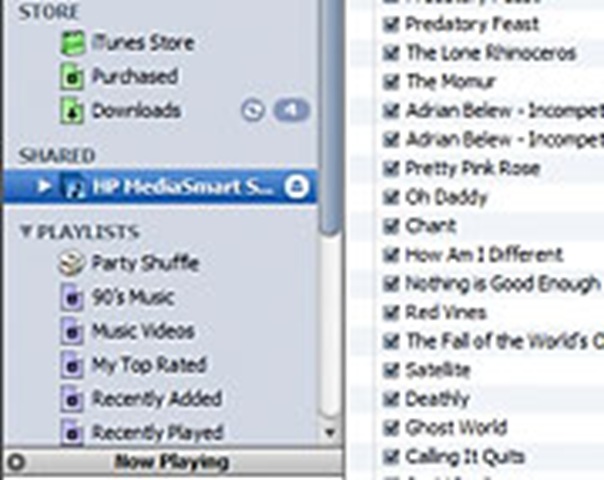Click the sidebar scroll down arrow
Viewport: 604px width, 480px height.
[x=330, y=432]
